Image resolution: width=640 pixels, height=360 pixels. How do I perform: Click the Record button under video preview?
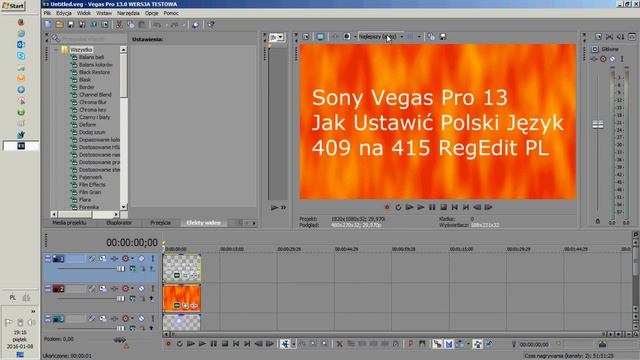coord(387,207)
